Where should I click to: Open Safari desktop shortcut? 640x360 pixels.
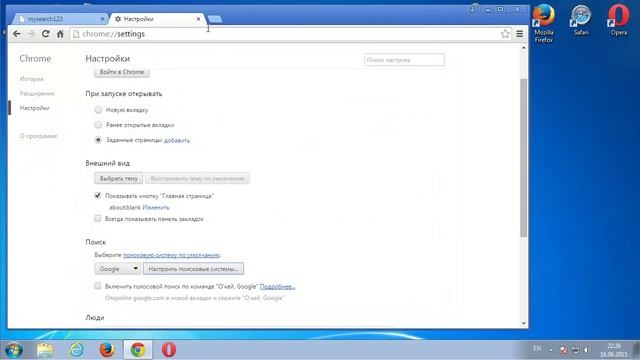(x=581, y=20)
